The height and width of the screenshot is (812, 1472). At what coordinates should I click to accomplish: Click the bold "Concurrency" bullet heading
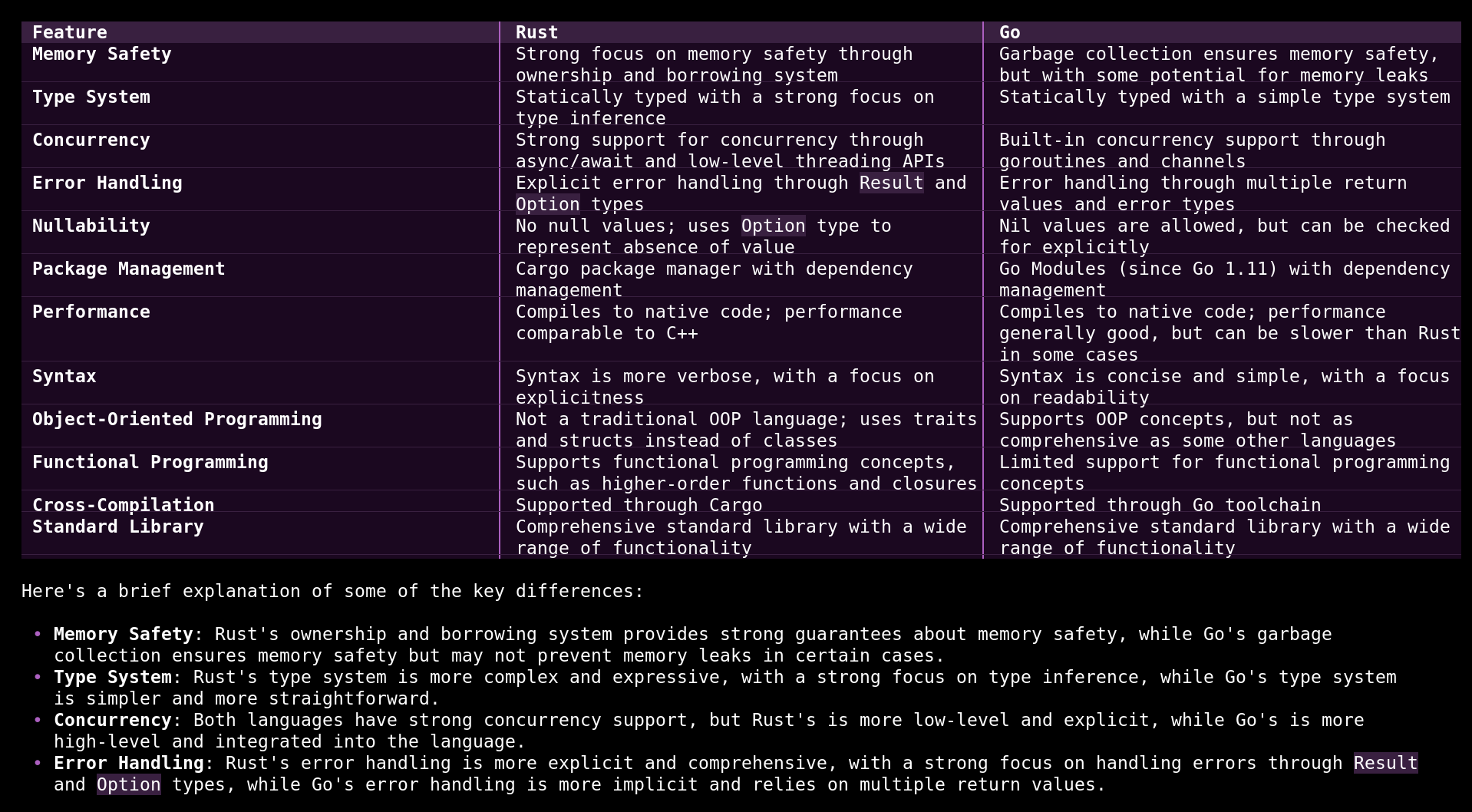click(112, 720)
